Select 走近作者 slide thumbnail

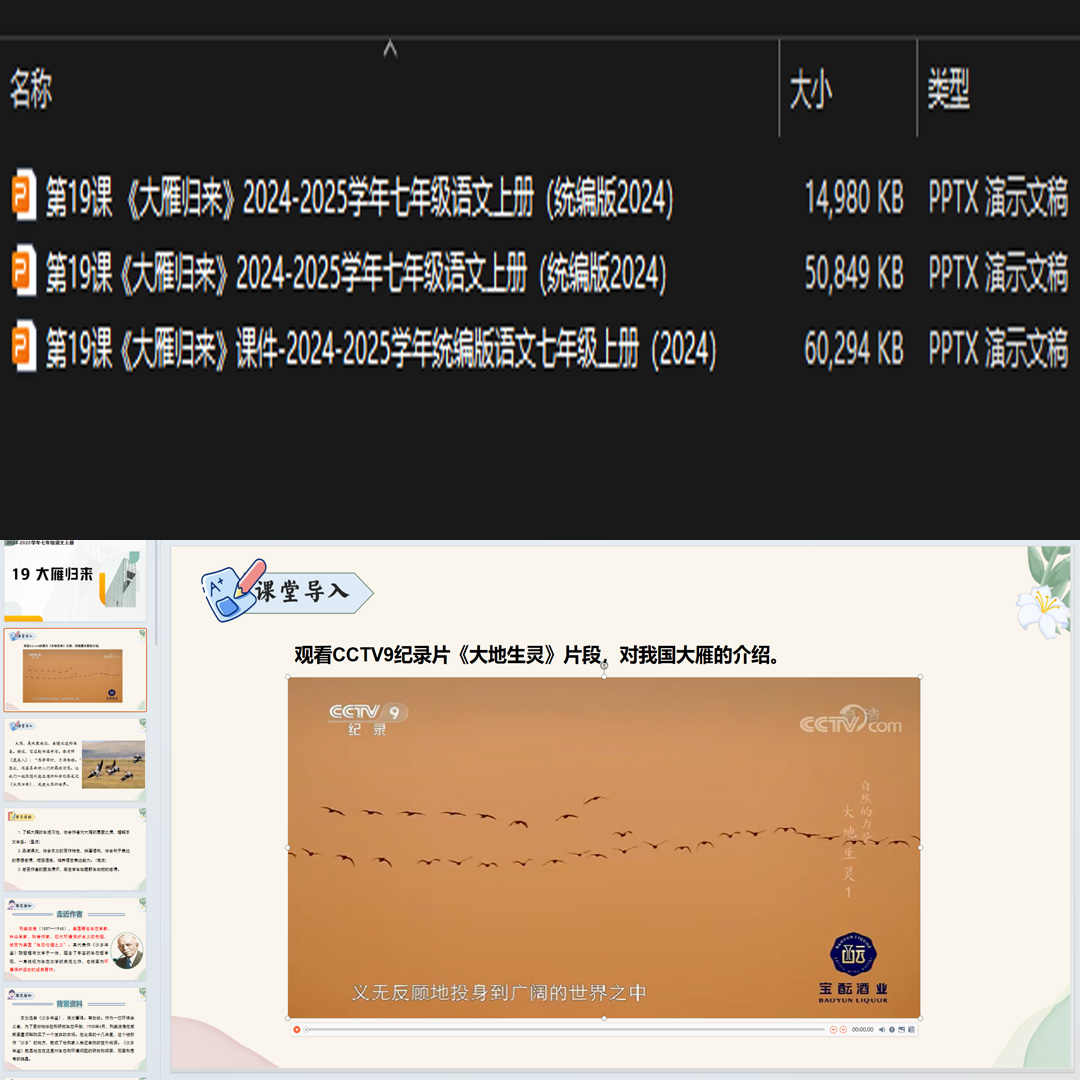pos(75,939)
